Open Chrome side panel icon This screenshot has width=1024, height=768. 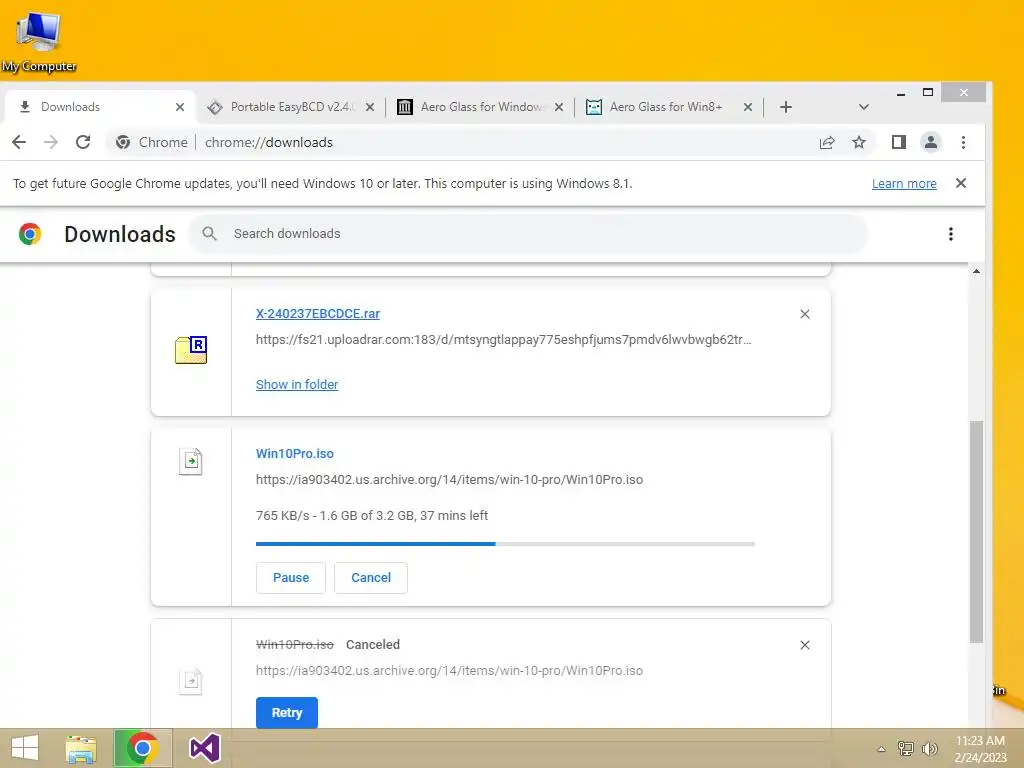point(899,142)
